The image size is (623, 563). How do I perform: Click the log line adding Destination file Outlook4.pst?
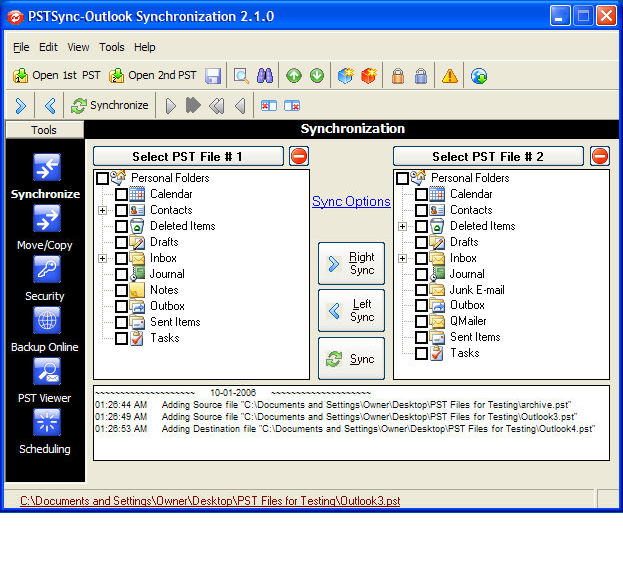click(x=345, y=429)
